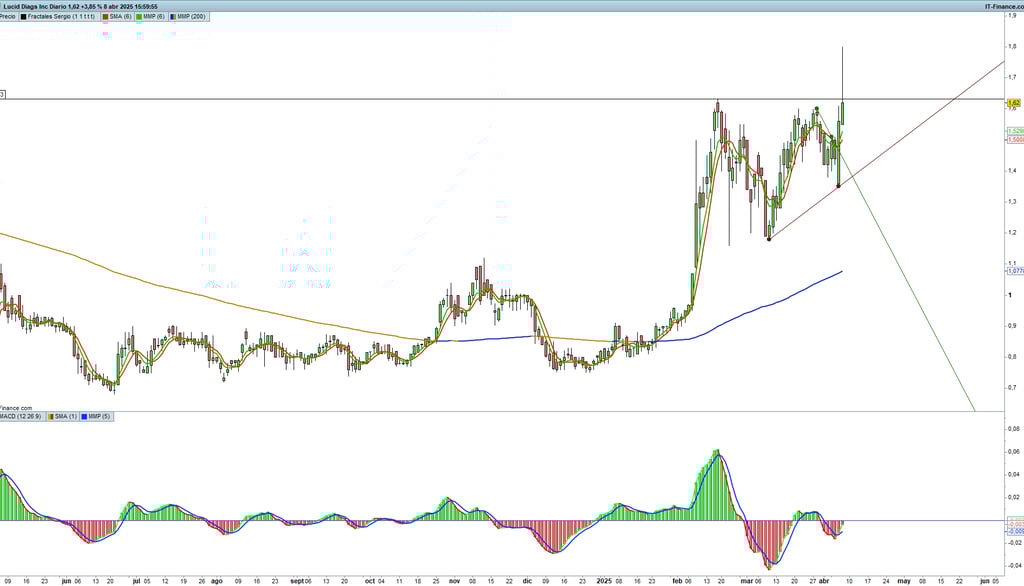Click the 0,7 value on the price axis
The image size is (1024, 586).
[1012, 387]
